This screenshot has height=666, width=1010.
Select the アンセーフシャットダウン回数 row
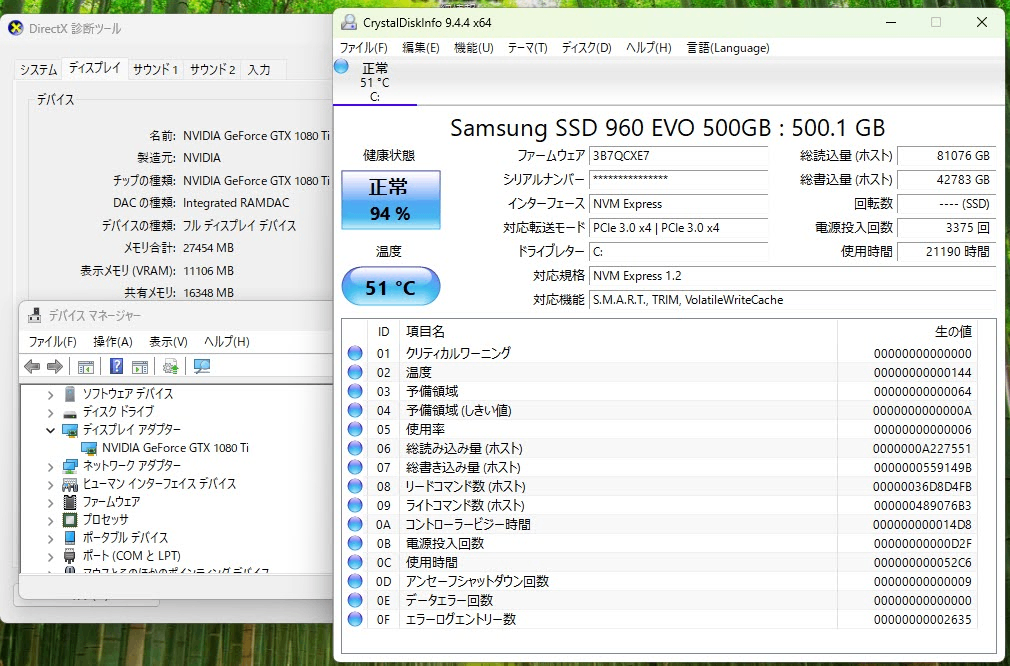click(662, 581)
